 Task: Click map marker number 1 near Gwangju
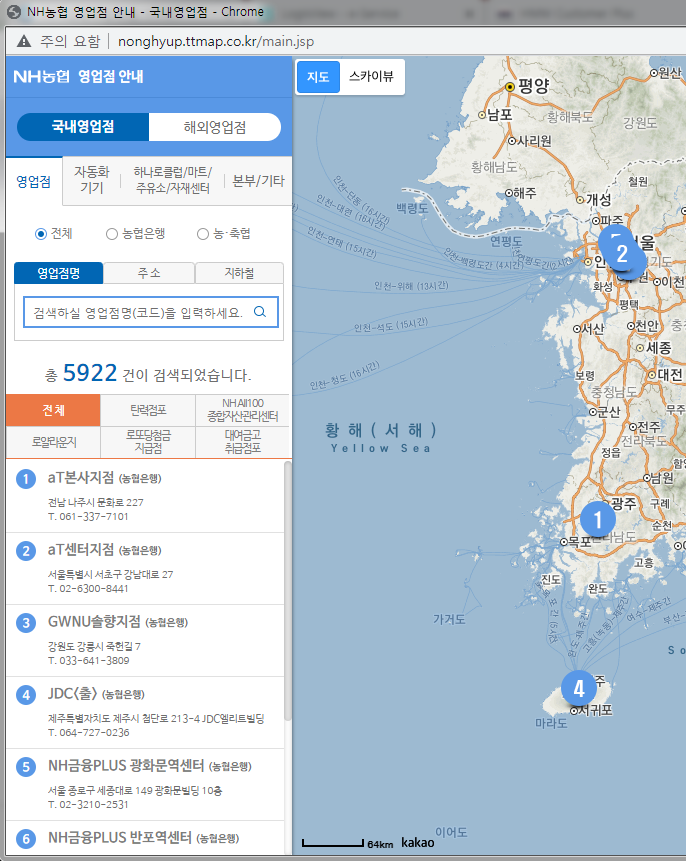[598, 519]
